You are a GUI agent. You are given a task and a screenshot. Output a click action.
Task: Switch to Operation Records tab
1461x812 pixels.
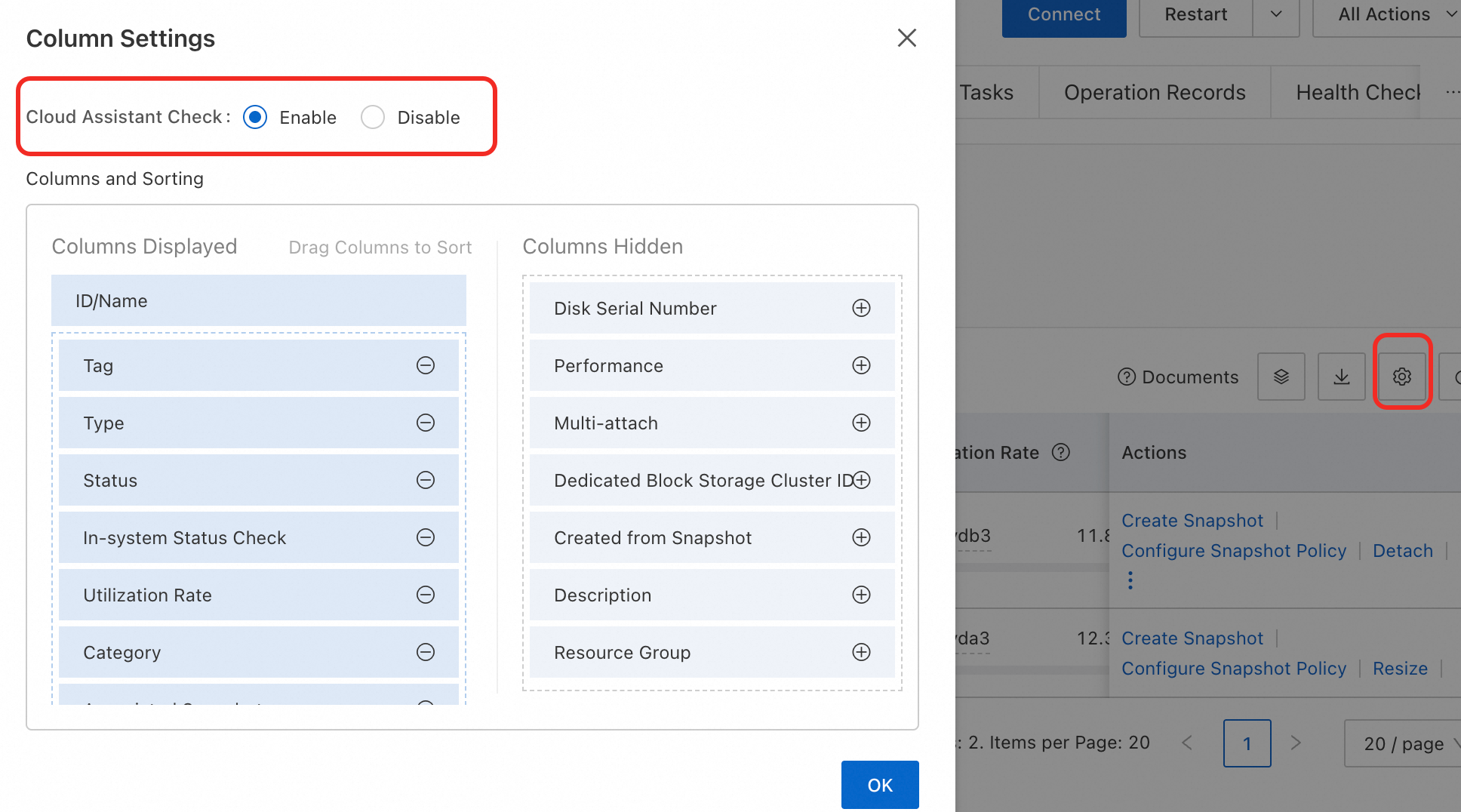pos(1155,92)
